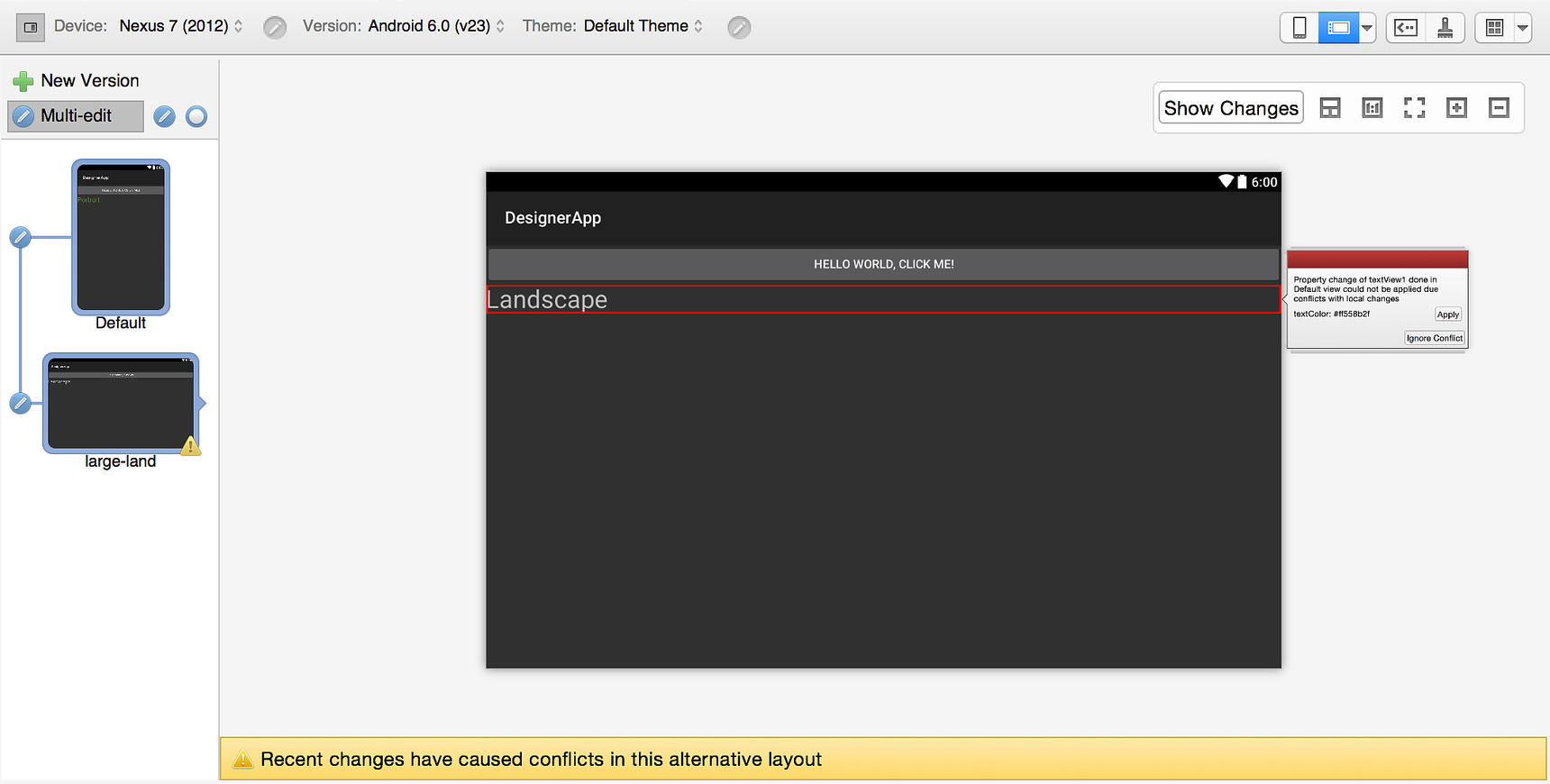Image resolution: width=1550 pixels, height=784 pixels.
Task: Toggle the link icon beside large-land layout
Action: coord(20,404)
